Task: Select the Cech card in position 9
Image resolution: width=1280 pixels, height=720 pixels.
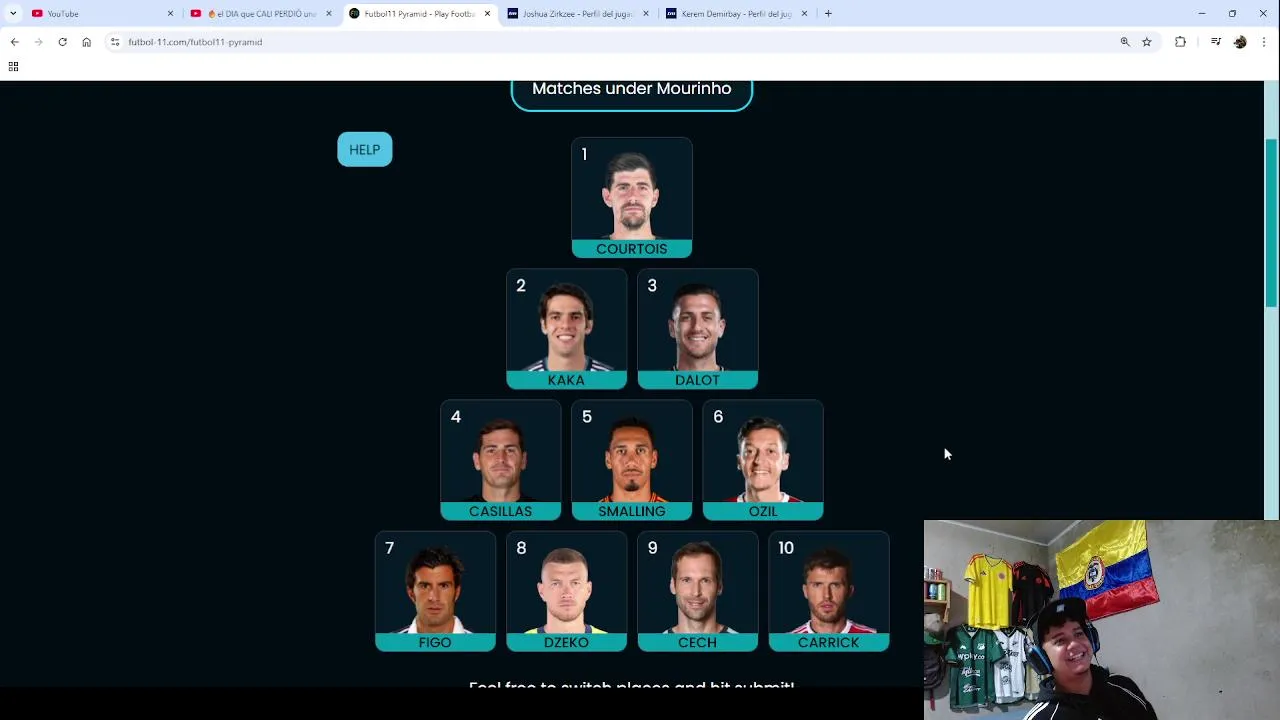Action: [x=698, y=591]
